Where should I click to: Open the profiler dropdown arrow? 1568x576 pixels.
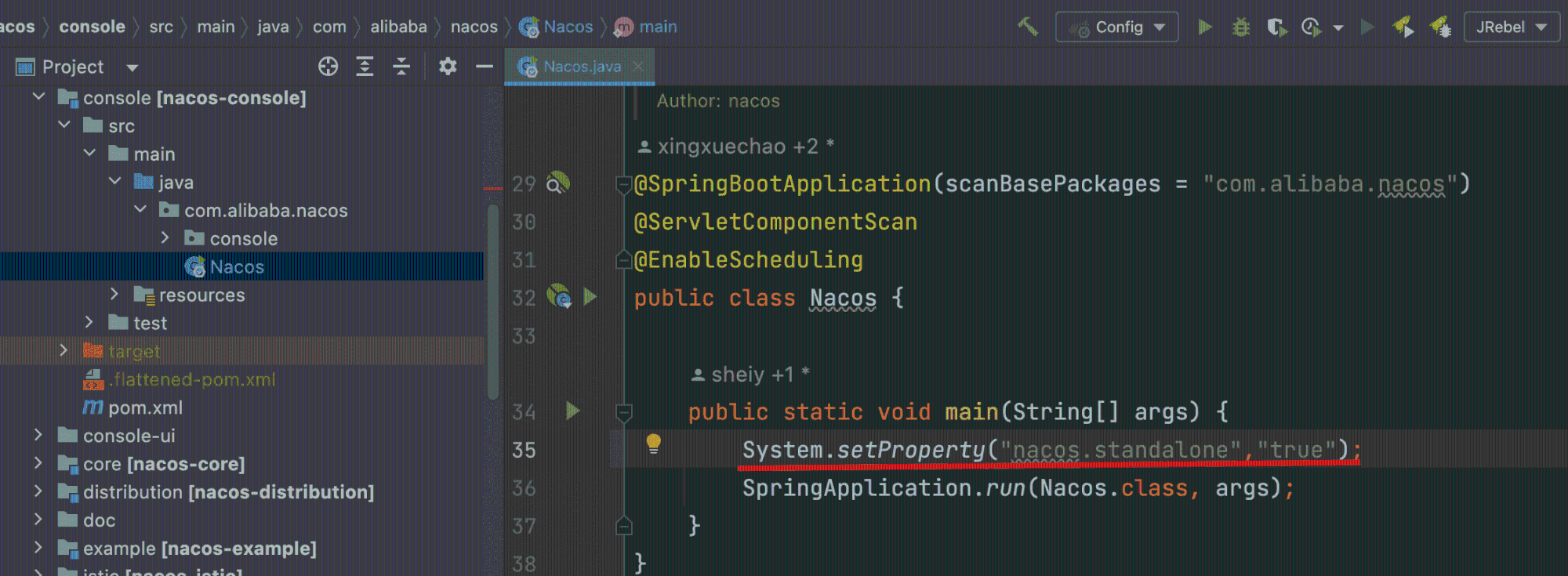pyautogui.click(x=1338, y=28)
